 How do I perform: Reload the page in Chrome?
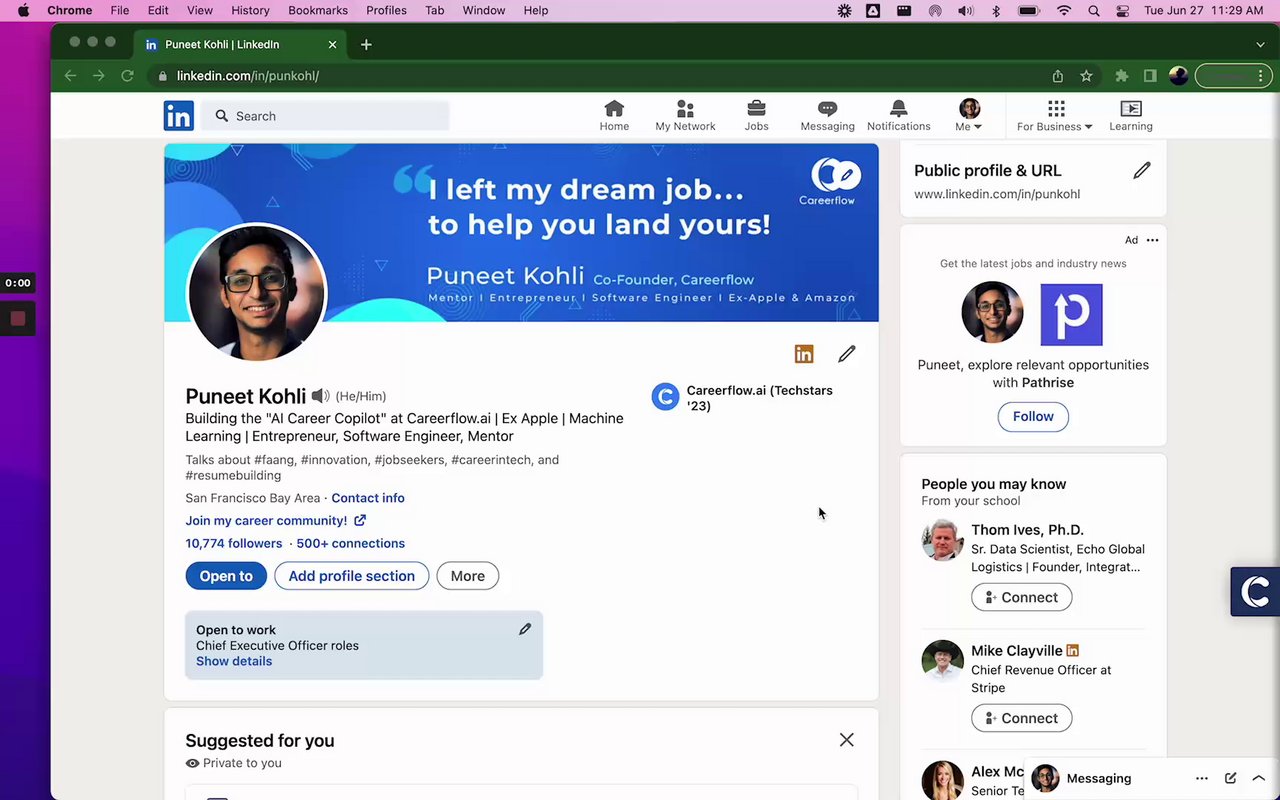[127, 76]
